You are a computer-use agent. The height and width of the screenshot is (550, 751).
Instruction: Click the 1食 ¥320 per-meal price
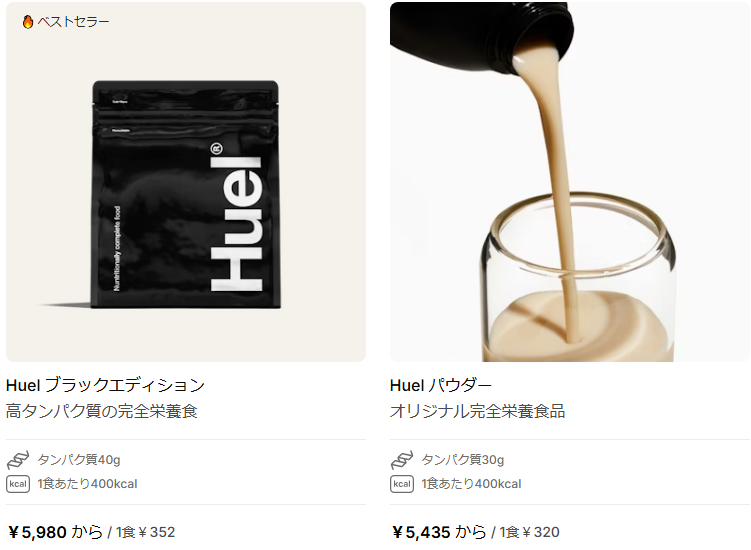click(529, 532)
